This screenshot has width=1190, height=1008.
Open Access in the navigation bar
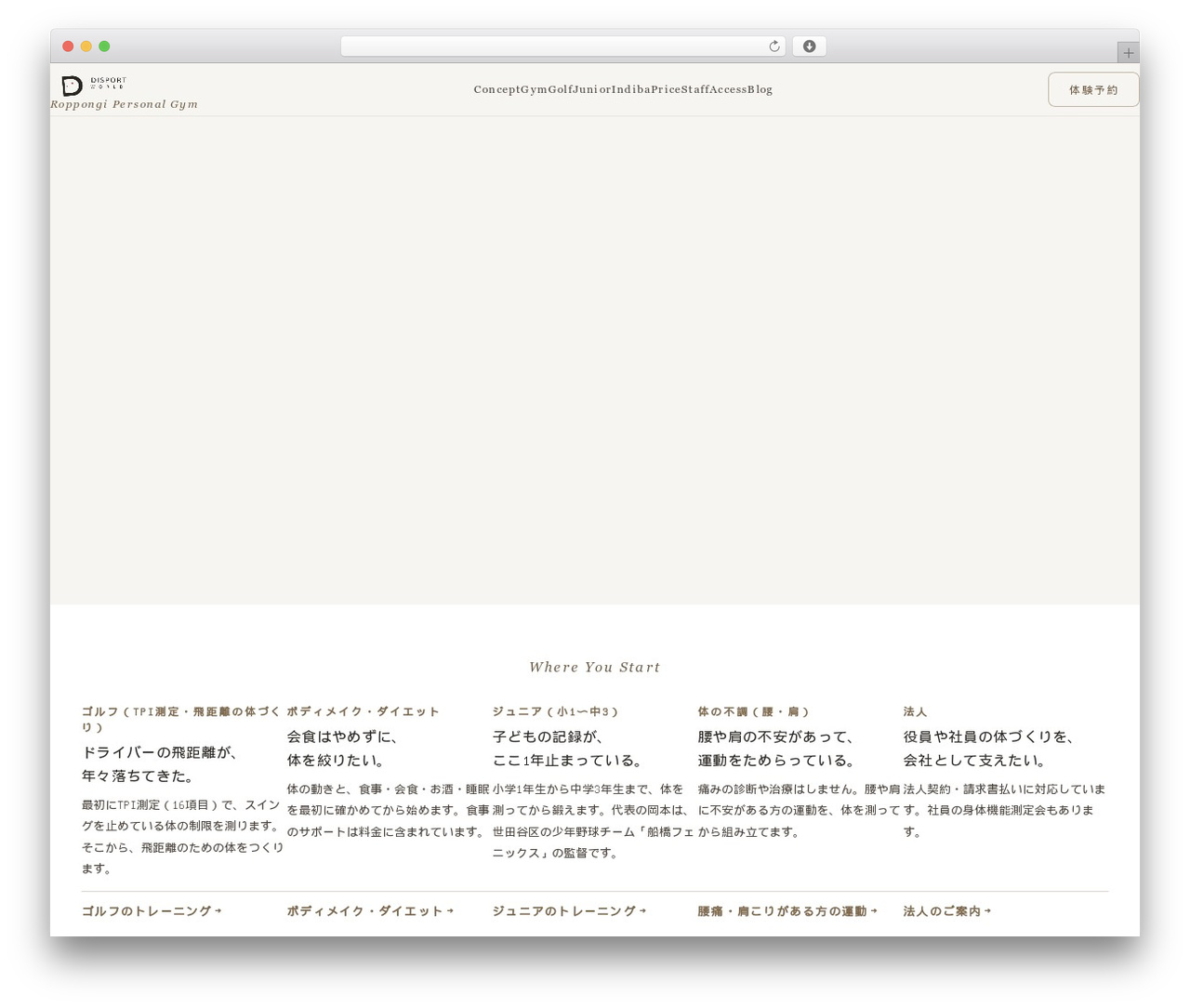[x=728, y=89]
